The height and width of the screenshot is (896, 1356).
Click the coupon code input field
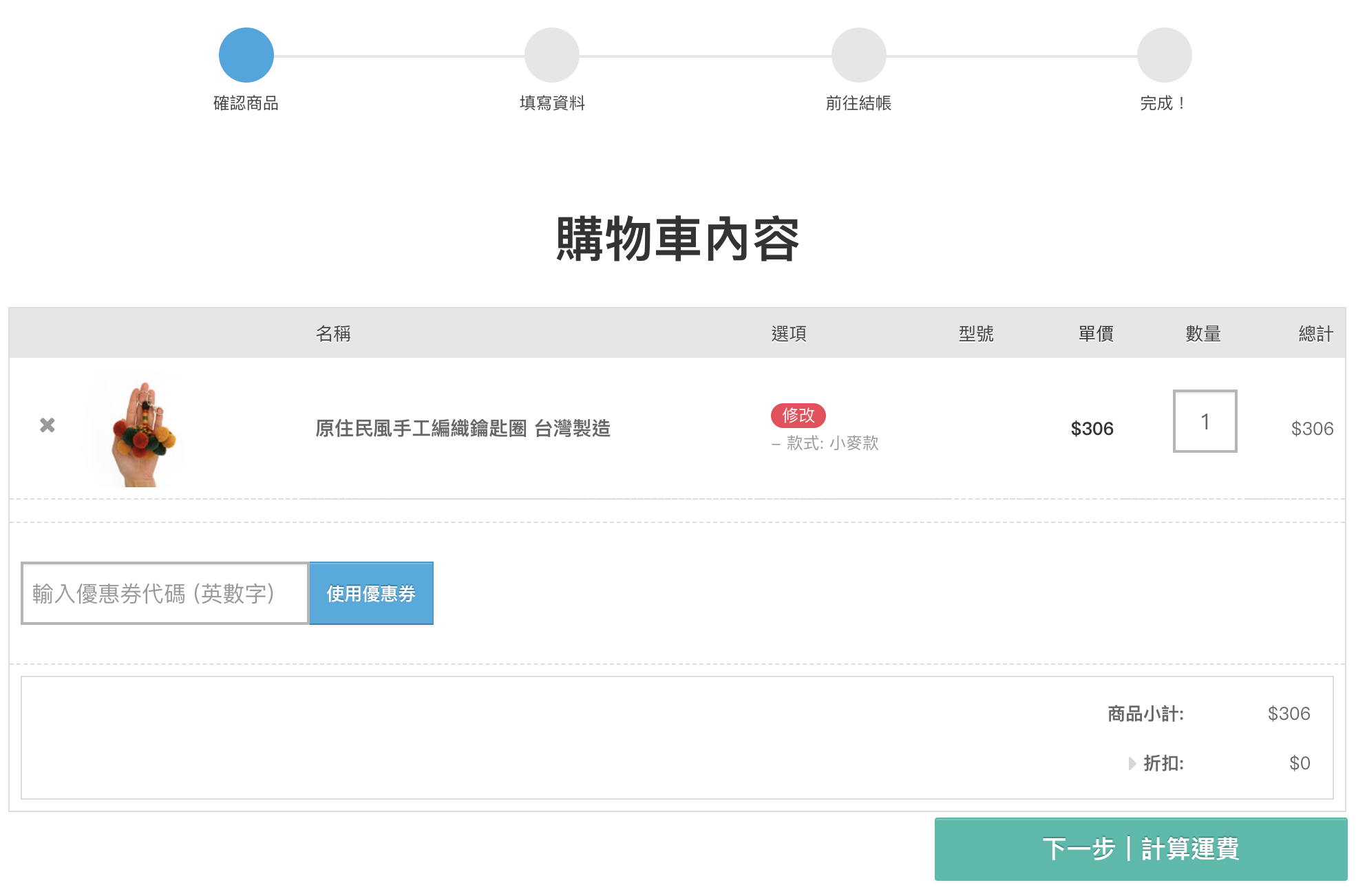[x=165, y=593]
